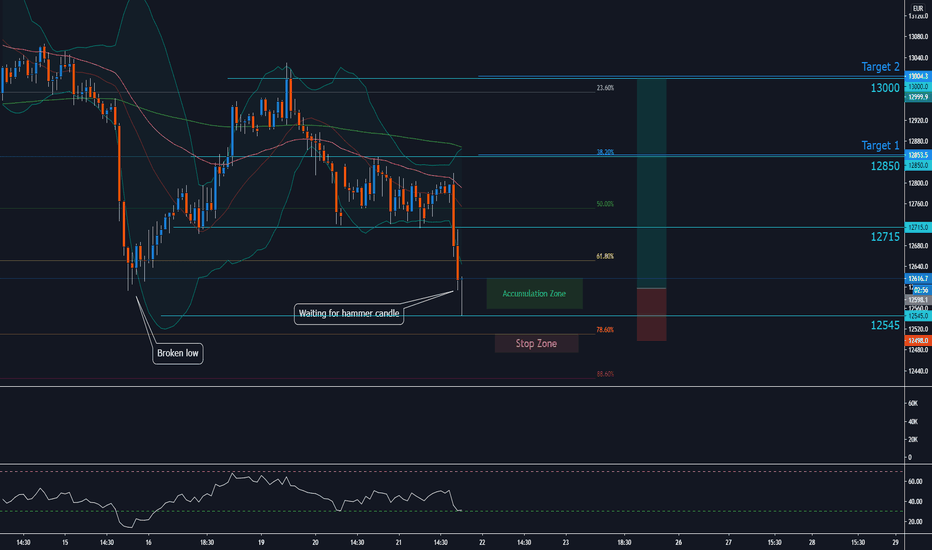Select the "Waiting for hammer candle" callout
The height and width of the screenshot is (550, 932).
(x=349, y=313)
